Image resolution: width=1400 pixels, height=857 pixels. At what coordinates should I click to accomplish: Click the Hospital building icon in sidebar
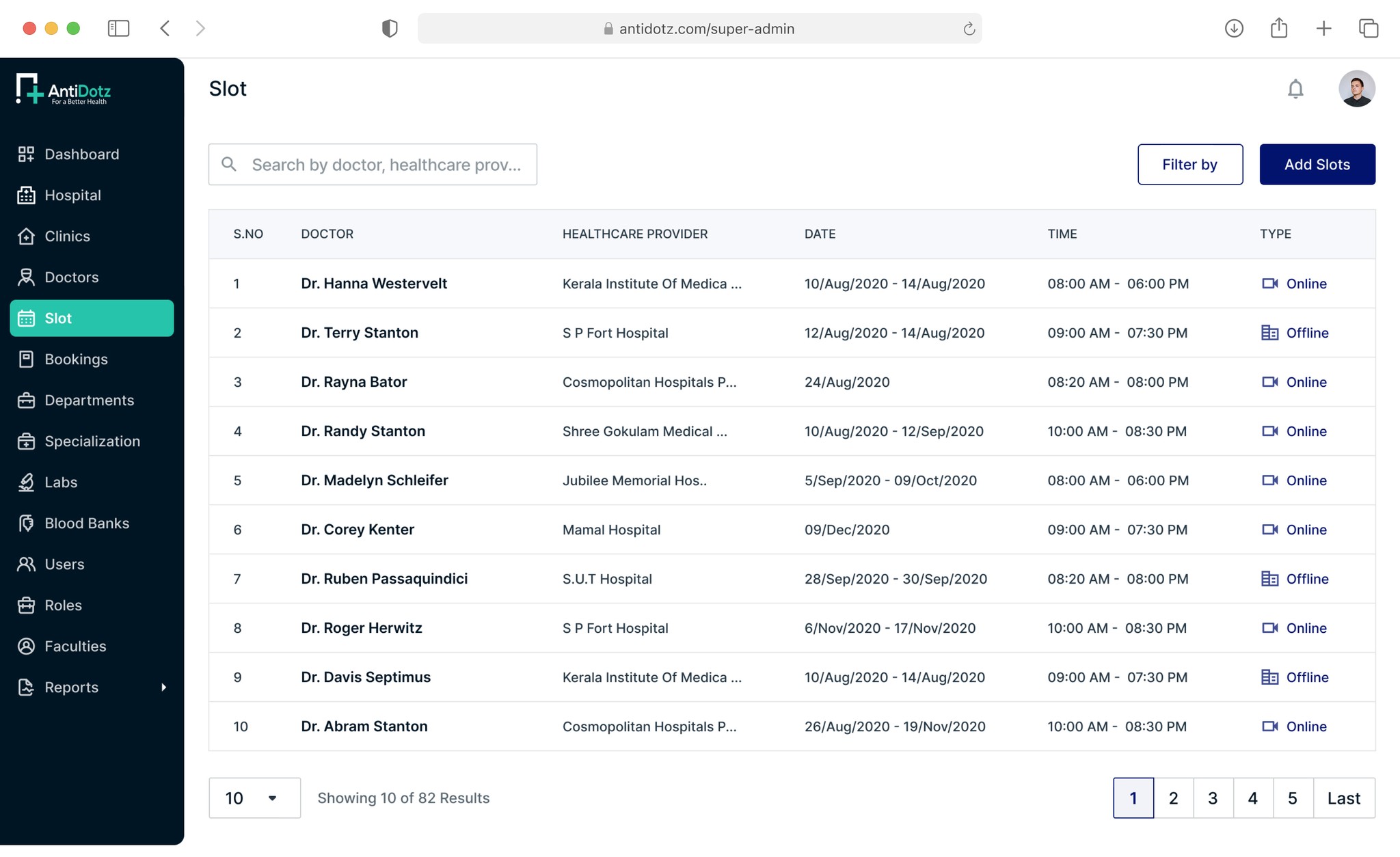(x=26, y=195)
